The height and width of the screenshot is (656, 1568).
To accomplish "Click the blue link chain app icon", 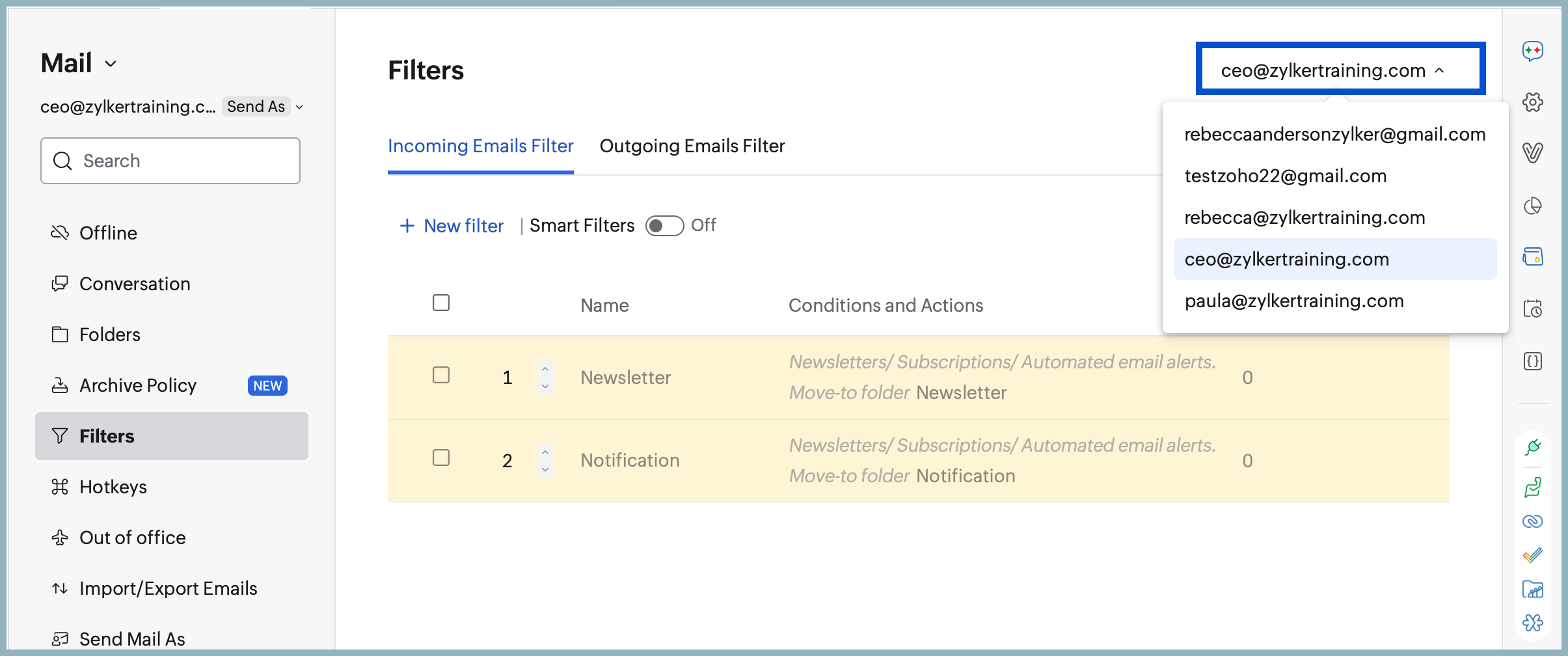I will pos(1532,521).
